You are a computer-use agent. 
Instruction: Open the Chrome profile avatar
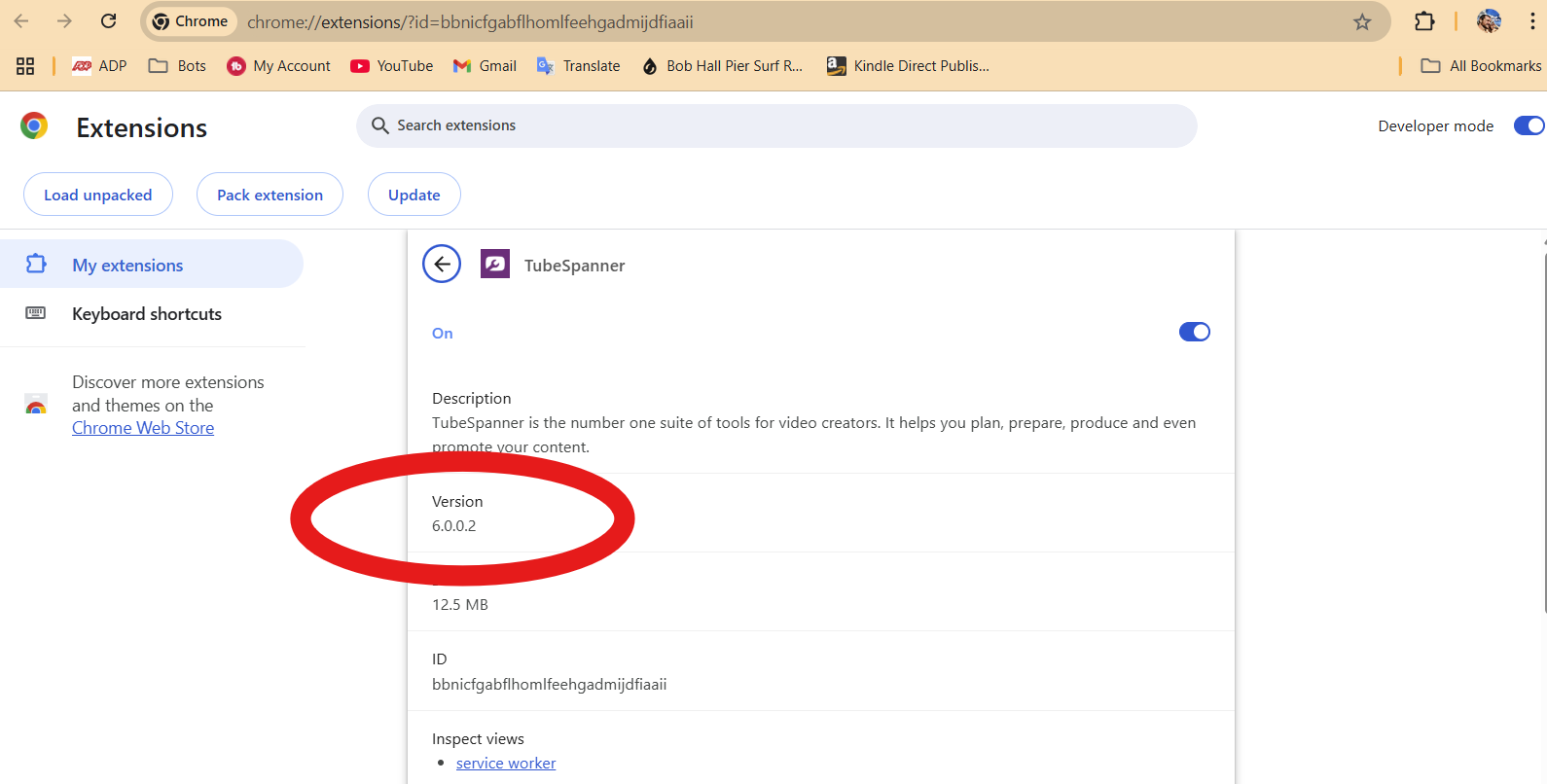click(x=1489, y=21)
